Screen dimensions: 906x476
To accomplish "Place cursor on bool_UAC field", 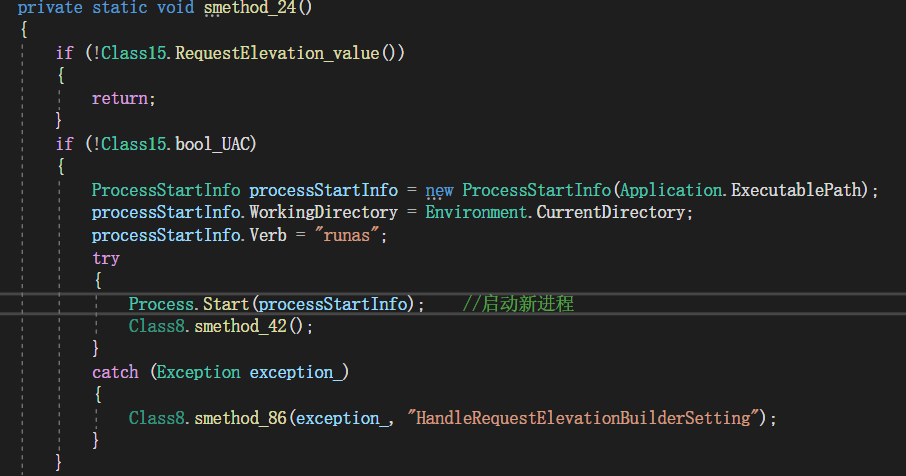I will (x=212, y=144).
